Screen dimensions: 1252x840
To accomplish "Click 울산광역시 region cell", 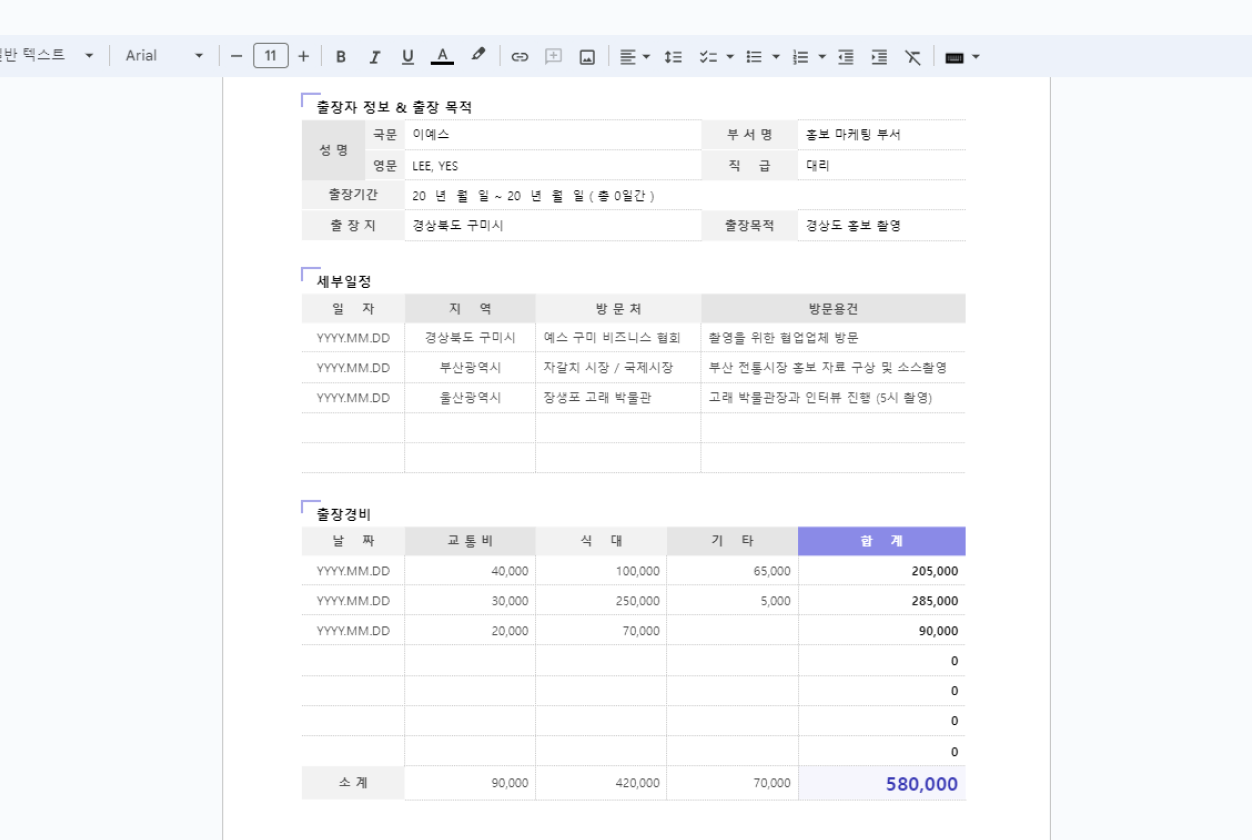I will (470, 397).
